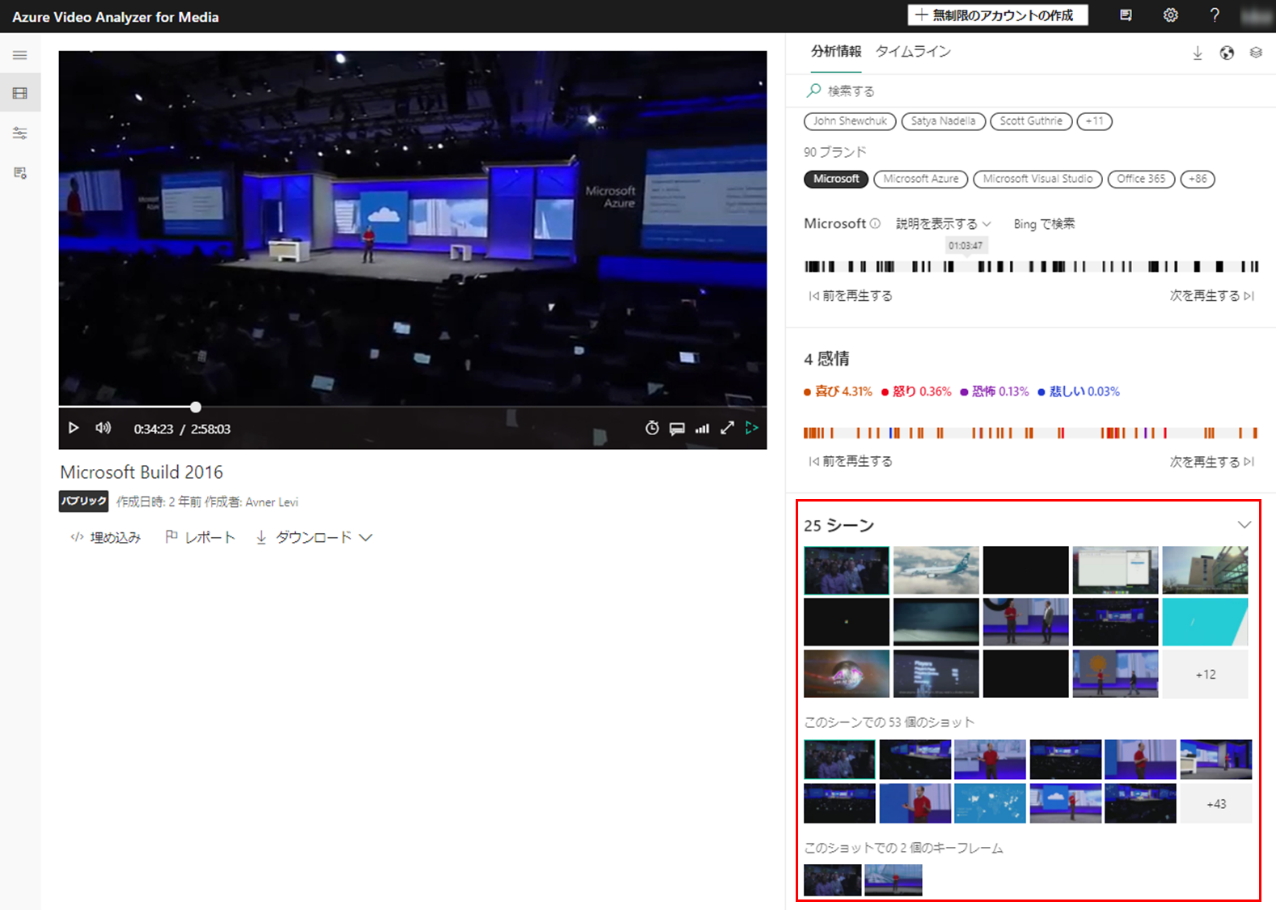Mute the video via the speaker icon
The height and width of the screenshot is (910, 1276).
click(x=103, y=428)
